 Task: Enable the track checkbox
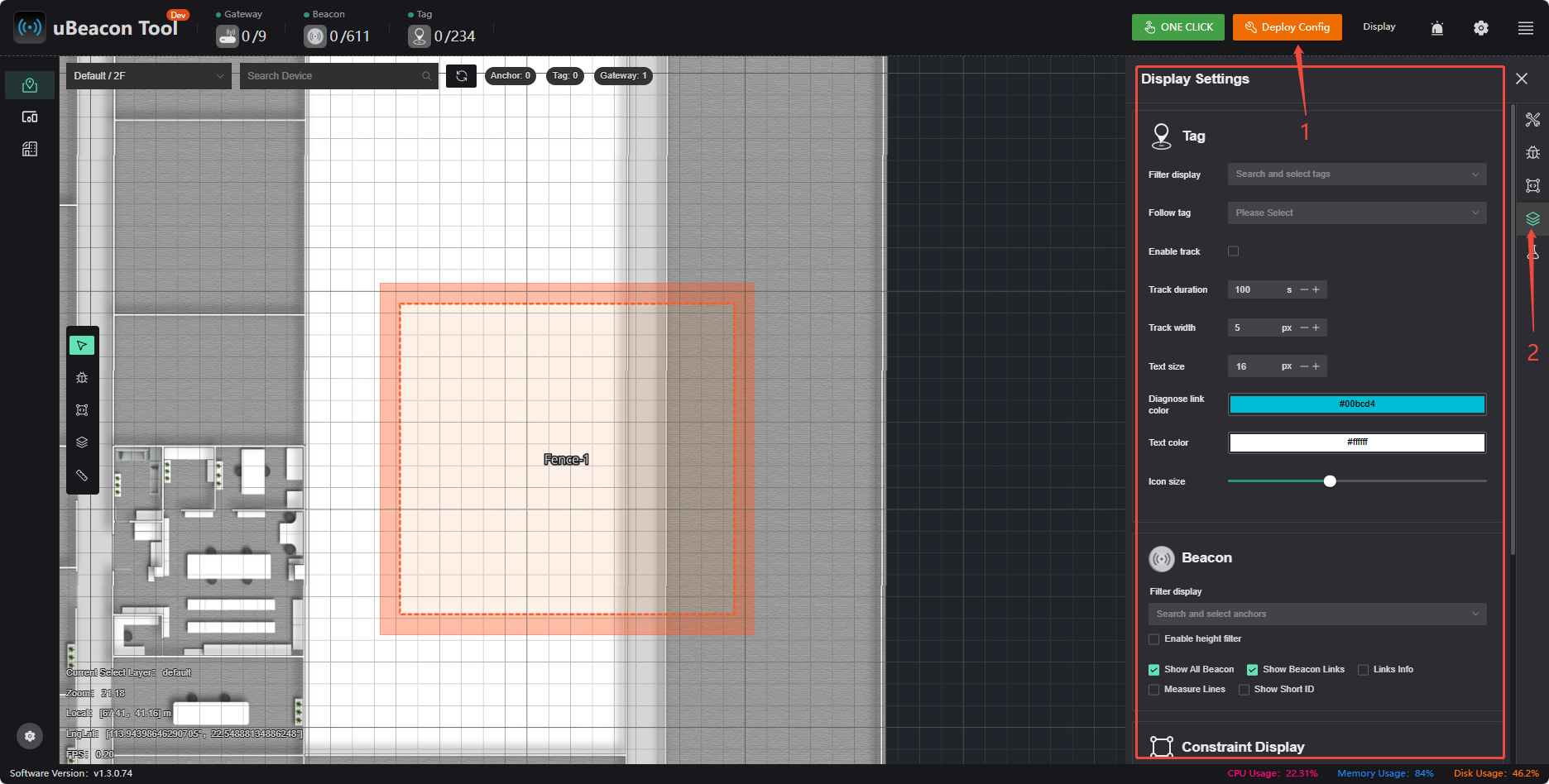click(x=1234, y=251)
